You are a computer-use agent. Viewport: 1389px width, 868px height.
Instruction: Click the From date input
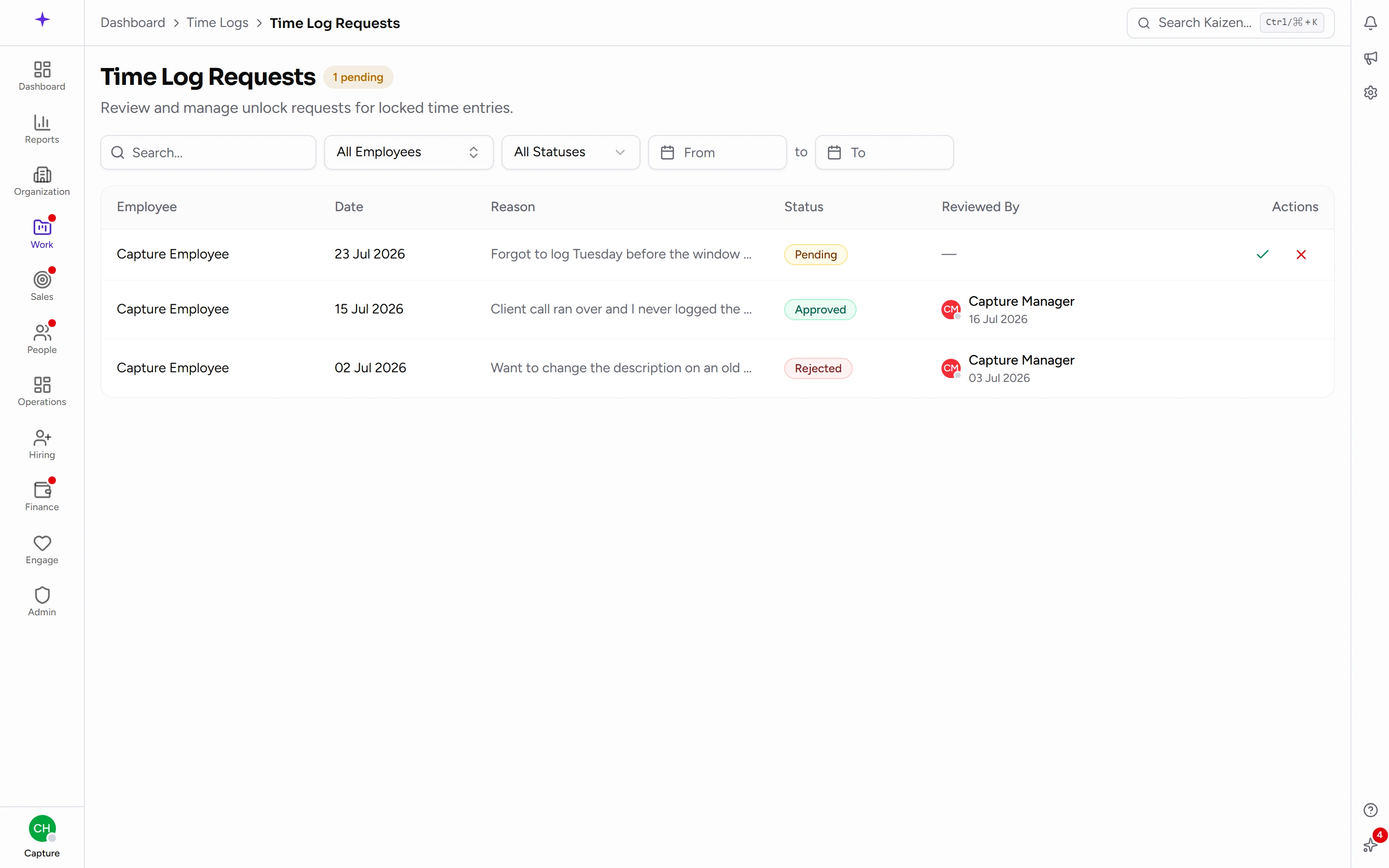[x=717, y=152]
